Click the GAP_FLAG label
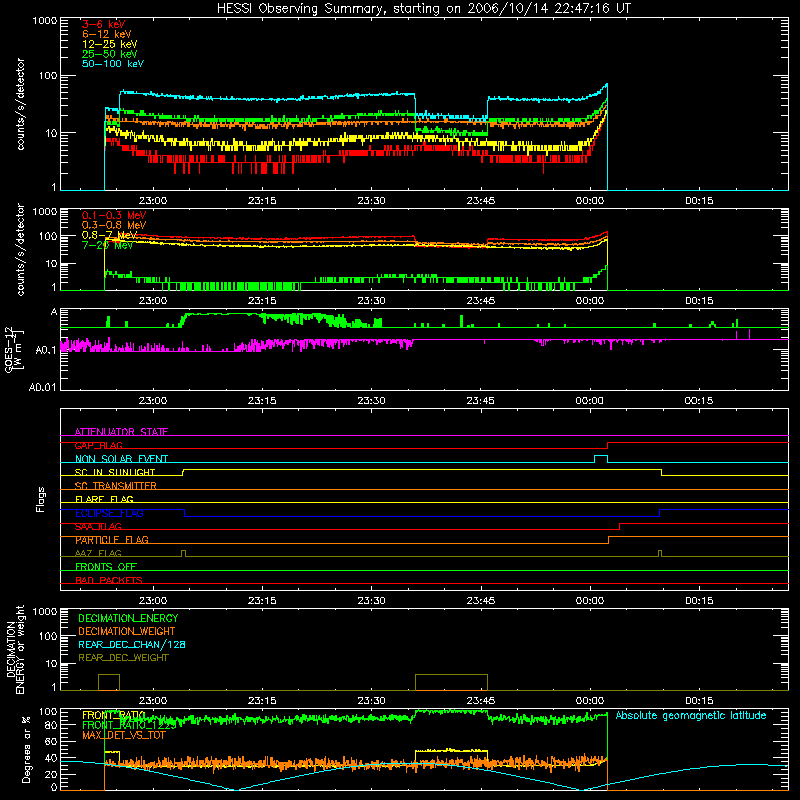 point(99,445)
